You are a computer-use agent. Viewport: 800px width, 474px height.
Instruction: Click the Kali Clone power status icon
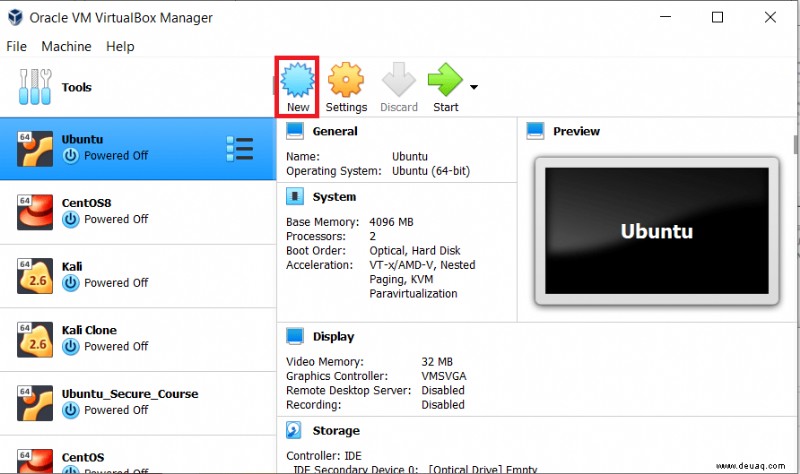coord(70,346)
